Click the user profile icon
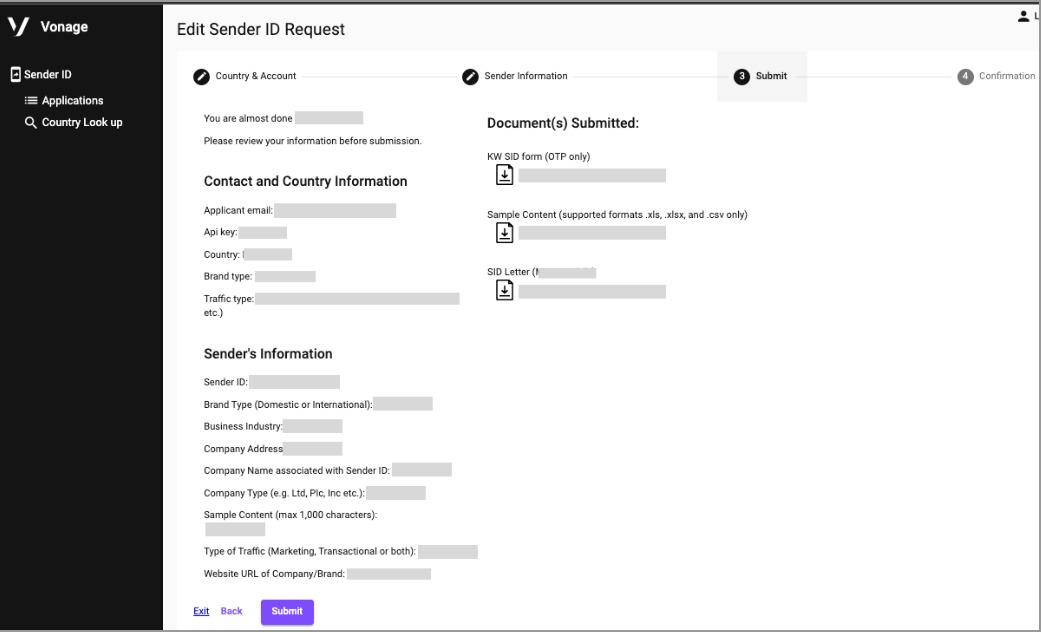1041x632 pixels. point(1023,15)
